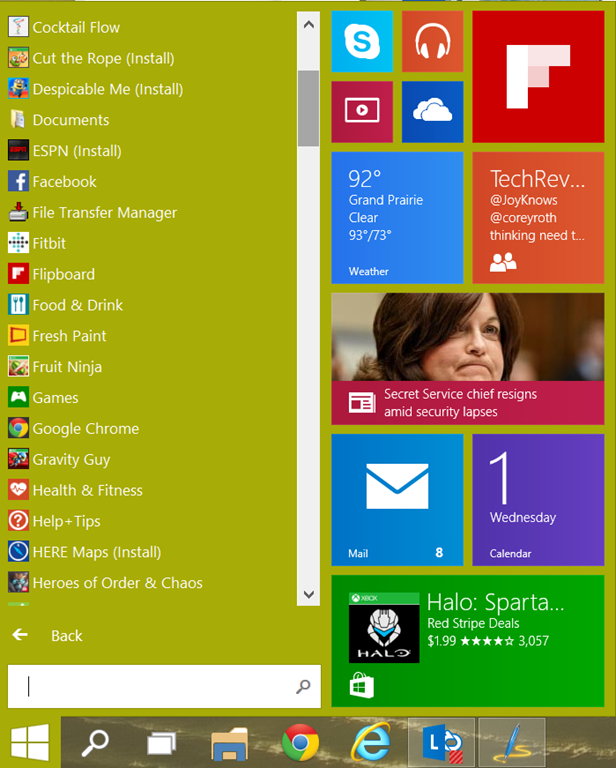Open Flipboard in the app list

coord(51,274)
